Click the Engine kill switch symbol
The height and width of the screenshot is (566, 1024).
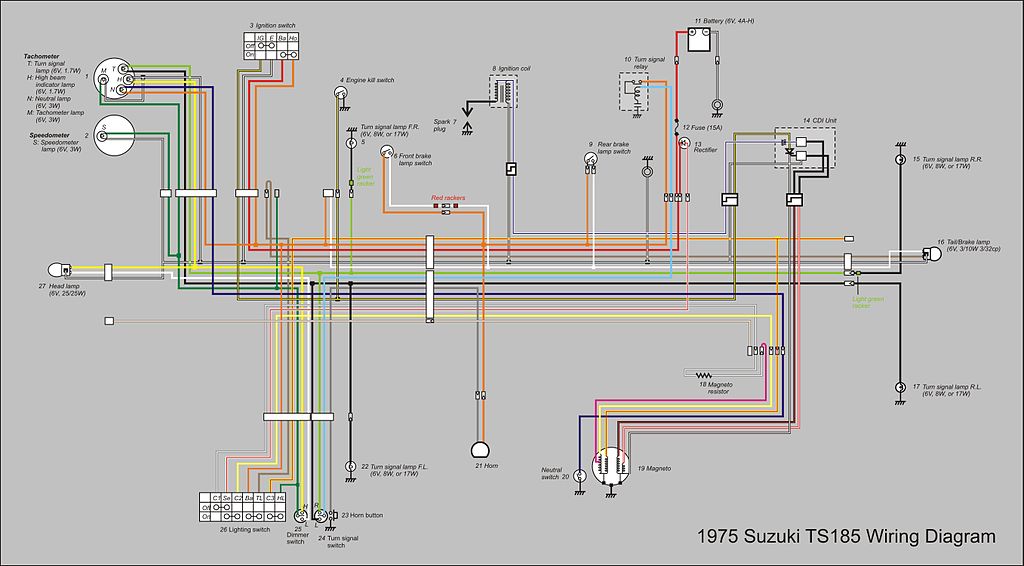pyautogui.click(x=341, y=93)
